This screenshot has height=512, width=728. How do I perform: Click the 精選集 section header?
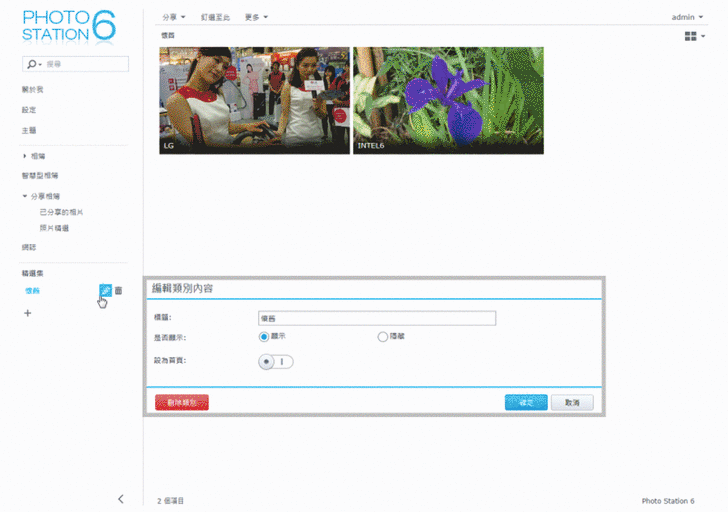point(32,273)
